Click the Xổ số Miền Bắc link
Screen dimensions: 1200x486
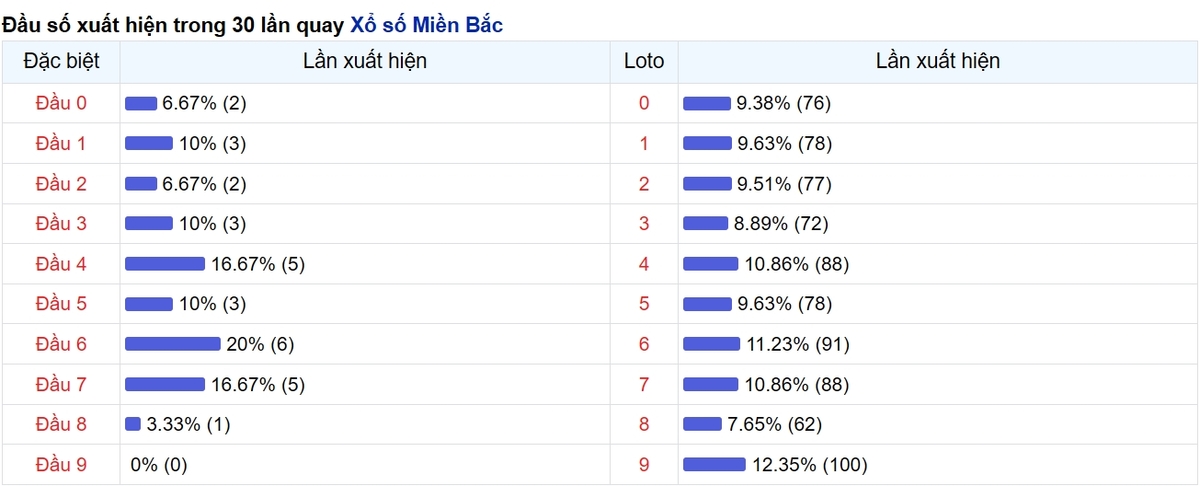(x=427, y=25)
